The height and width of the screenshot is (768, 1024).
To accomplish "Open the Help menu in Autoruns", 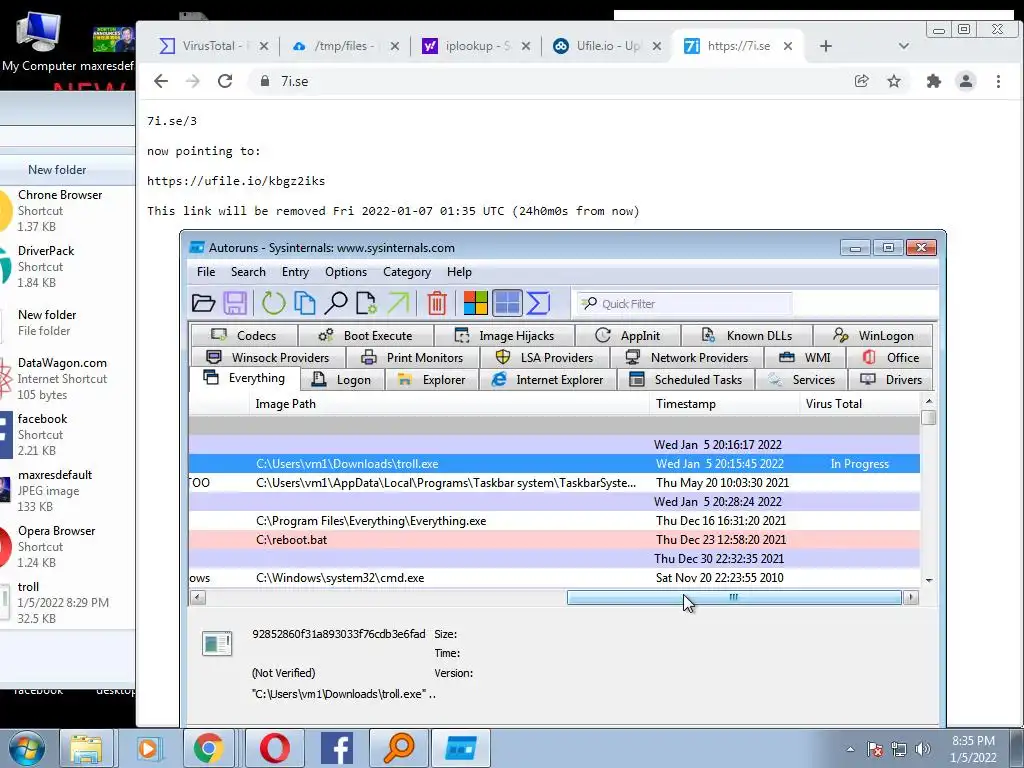I will click(459, 272).
